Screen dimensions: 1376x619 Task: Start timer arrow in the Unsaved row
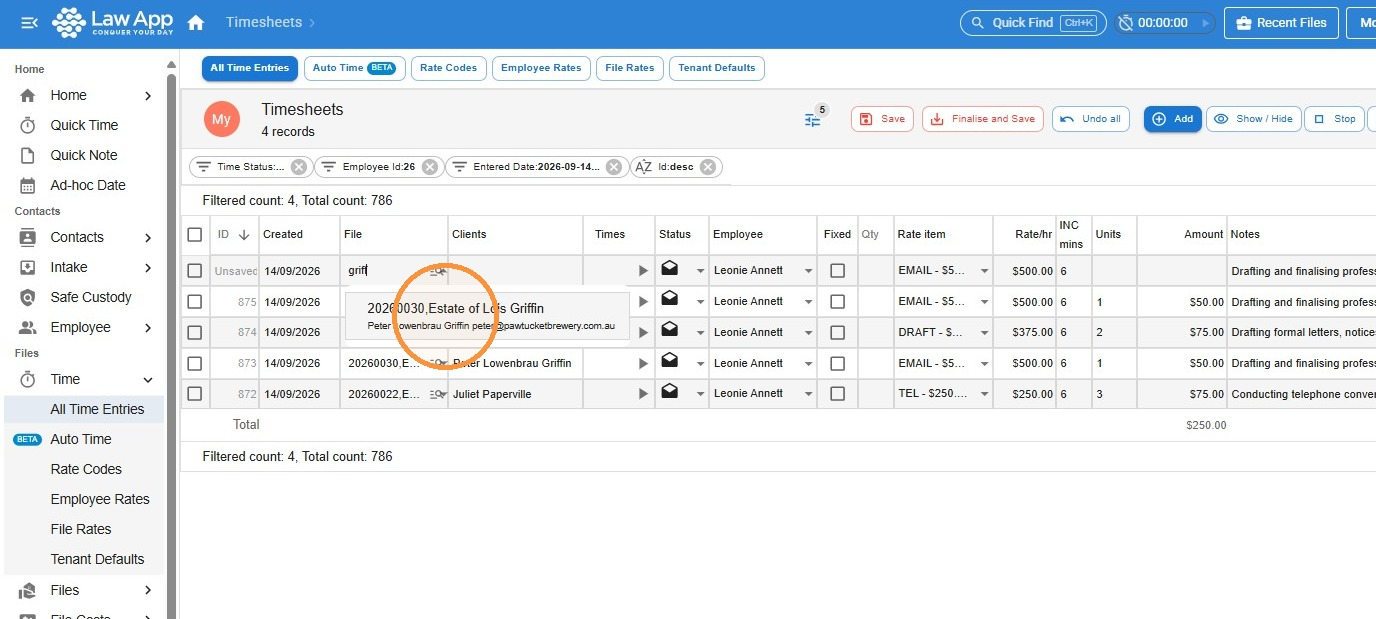(643, 271)
